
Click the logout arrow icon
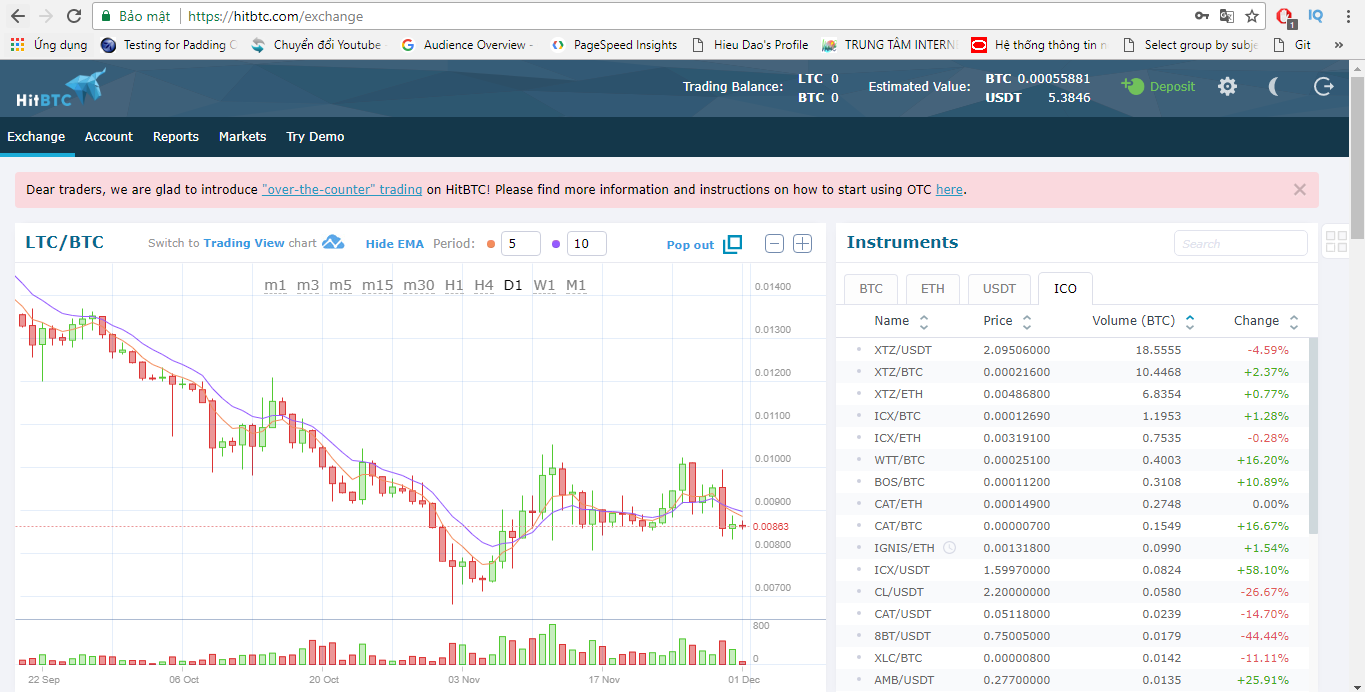coord(1323,87)
